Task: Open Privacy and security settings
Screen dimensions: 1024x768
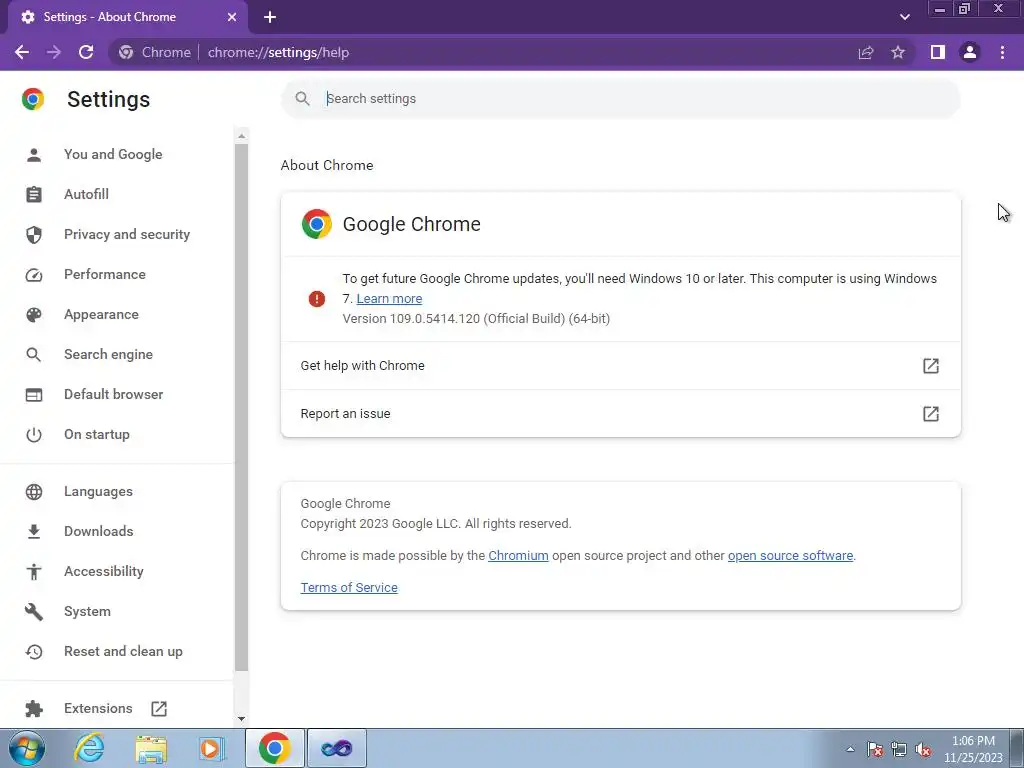Action: click(x=127, y=234)
